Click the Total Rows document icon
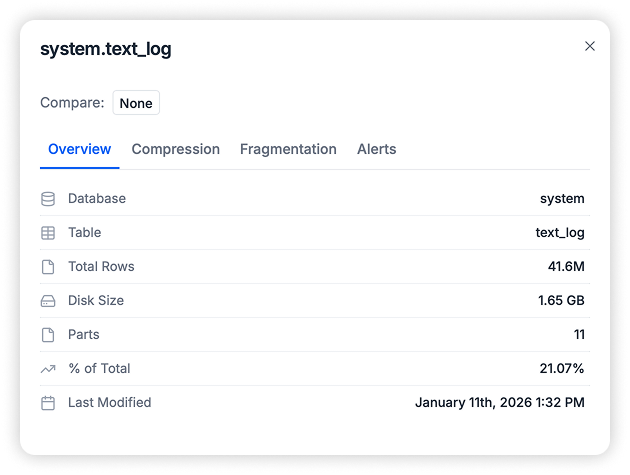Viewport: 630px width, 475px height. pyautogui.click(x=48, y=267)
